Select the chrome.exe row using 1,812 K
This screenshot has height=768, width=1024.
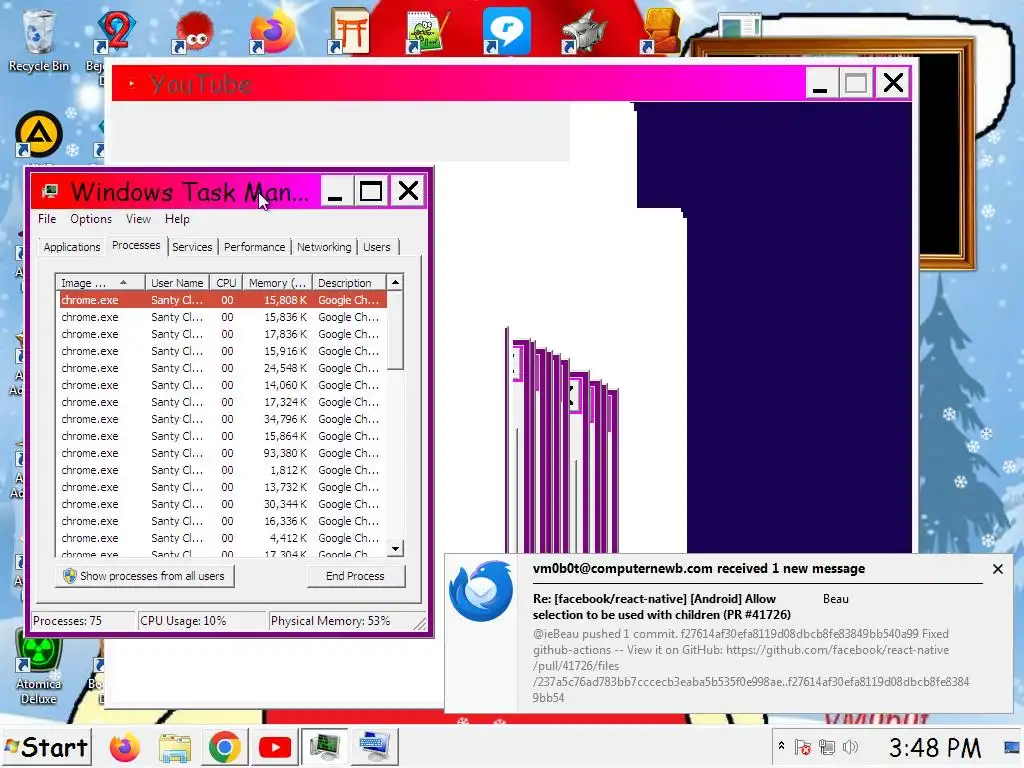coord(223,470)
